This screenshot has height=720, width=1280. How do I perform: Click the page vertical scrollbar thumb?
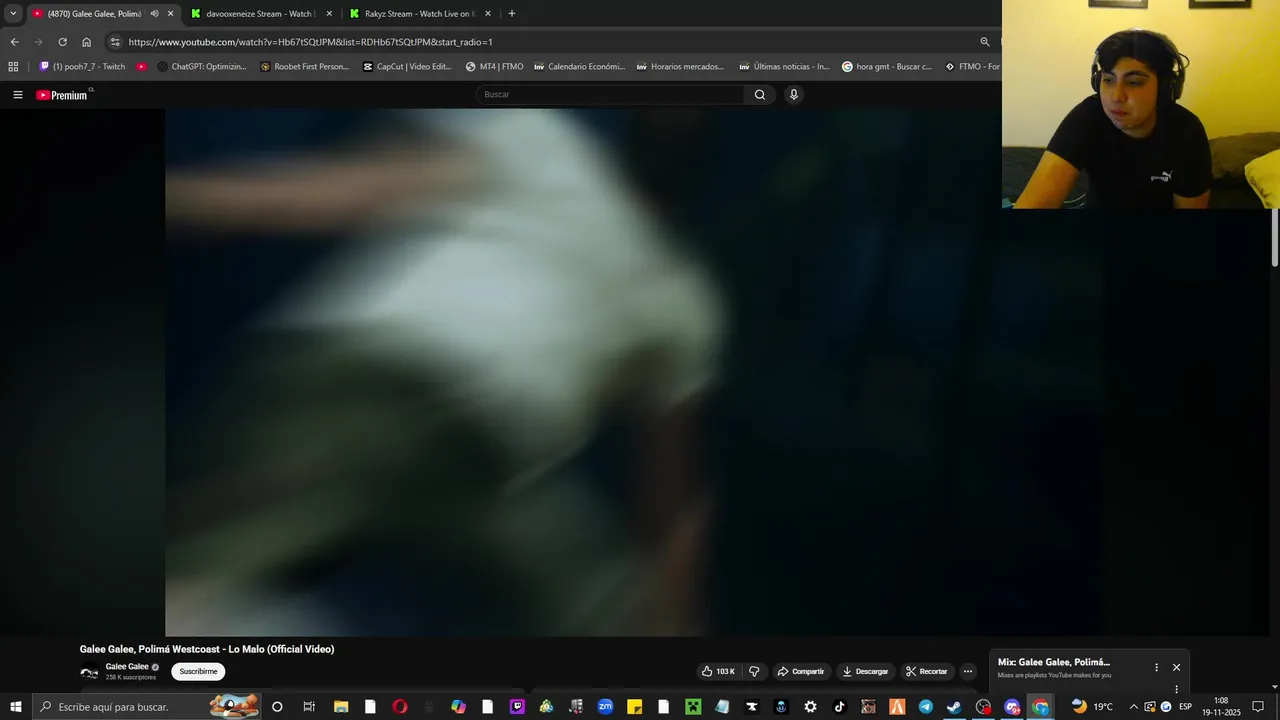click(1275, 238)
